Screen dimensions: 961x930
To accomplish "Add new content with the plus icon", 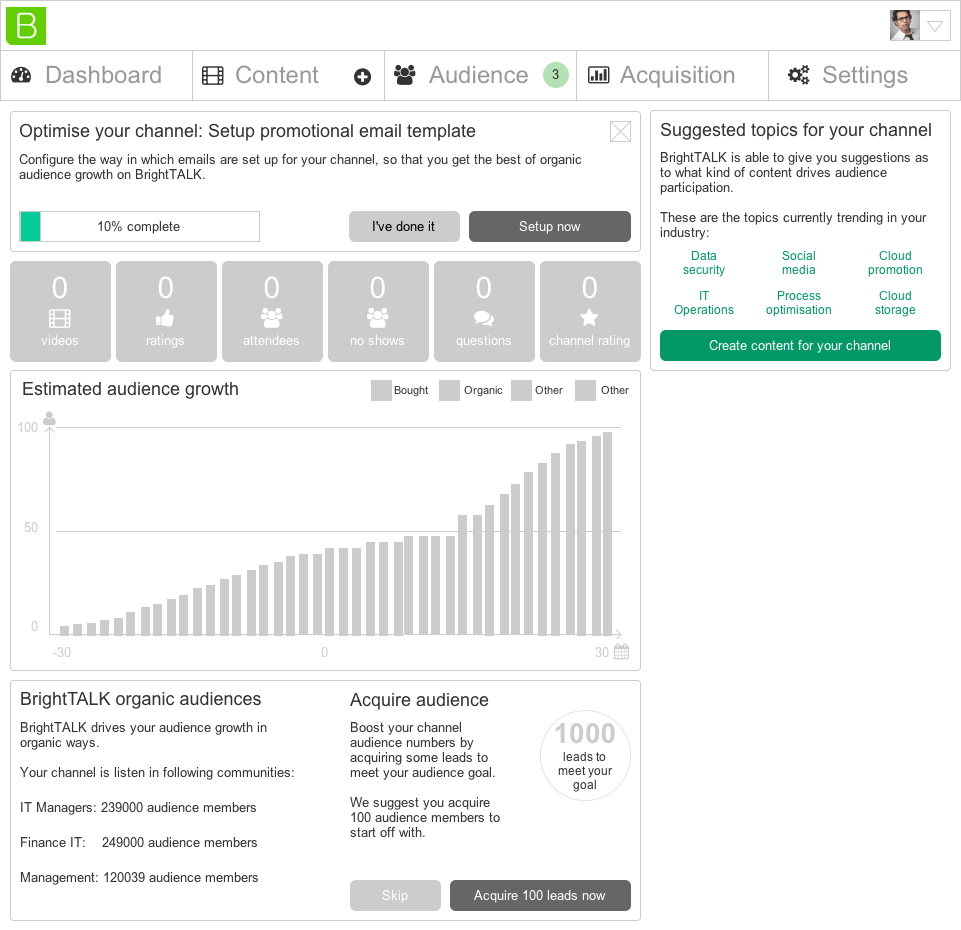I will pyautogui.click(x=362, y=77).
